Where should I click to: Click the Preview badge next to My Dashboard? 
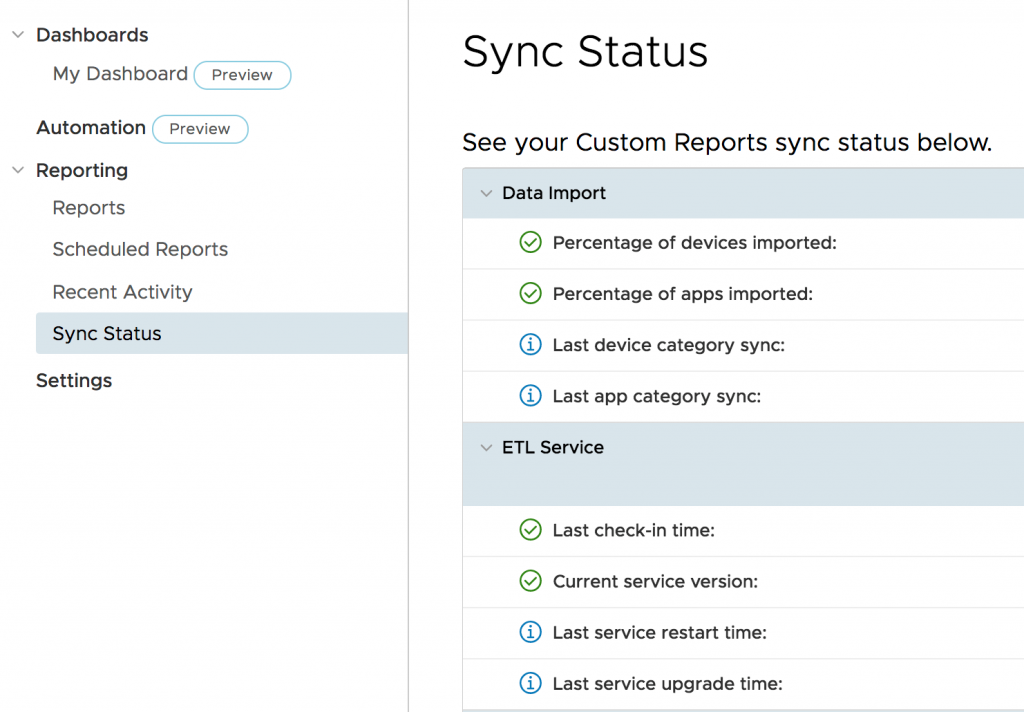coord(242,75)
